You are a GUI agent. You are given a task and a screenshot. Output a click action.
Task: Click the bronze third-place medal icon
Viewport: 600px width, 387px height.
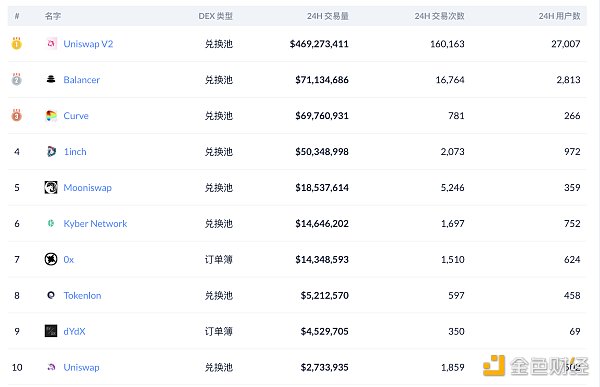coord(16,115)
